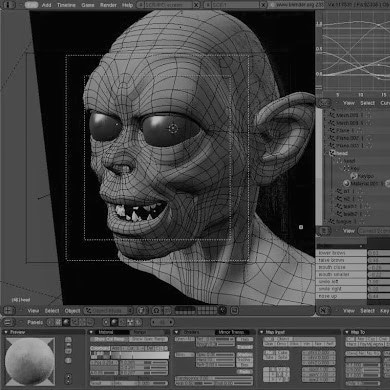Toggle the Colorband button
The width and height of the screenshot is (390, 390).
(x=100, y=348)
